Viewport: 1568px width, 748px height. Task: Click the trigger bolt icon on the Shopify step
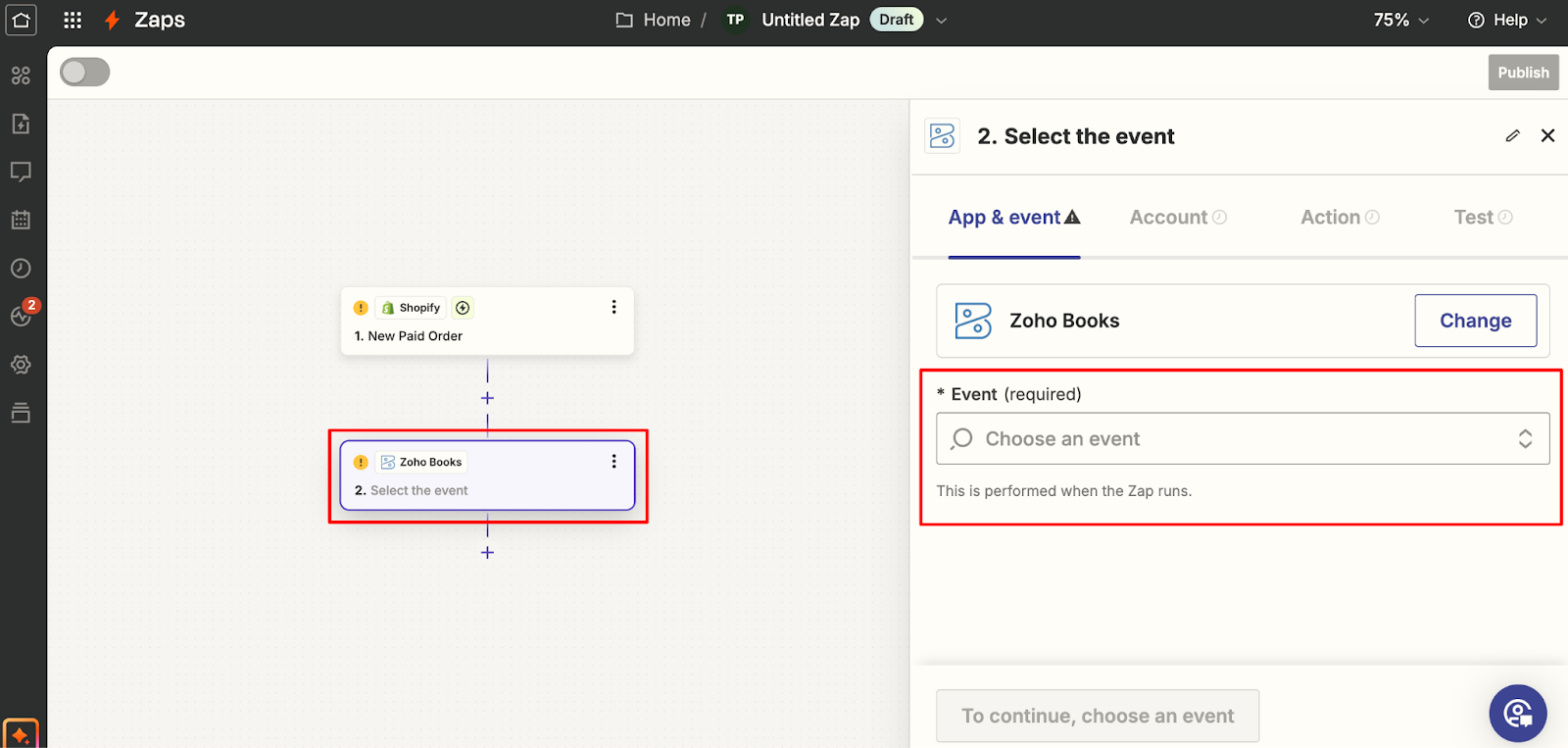click(x=464, y=308)
